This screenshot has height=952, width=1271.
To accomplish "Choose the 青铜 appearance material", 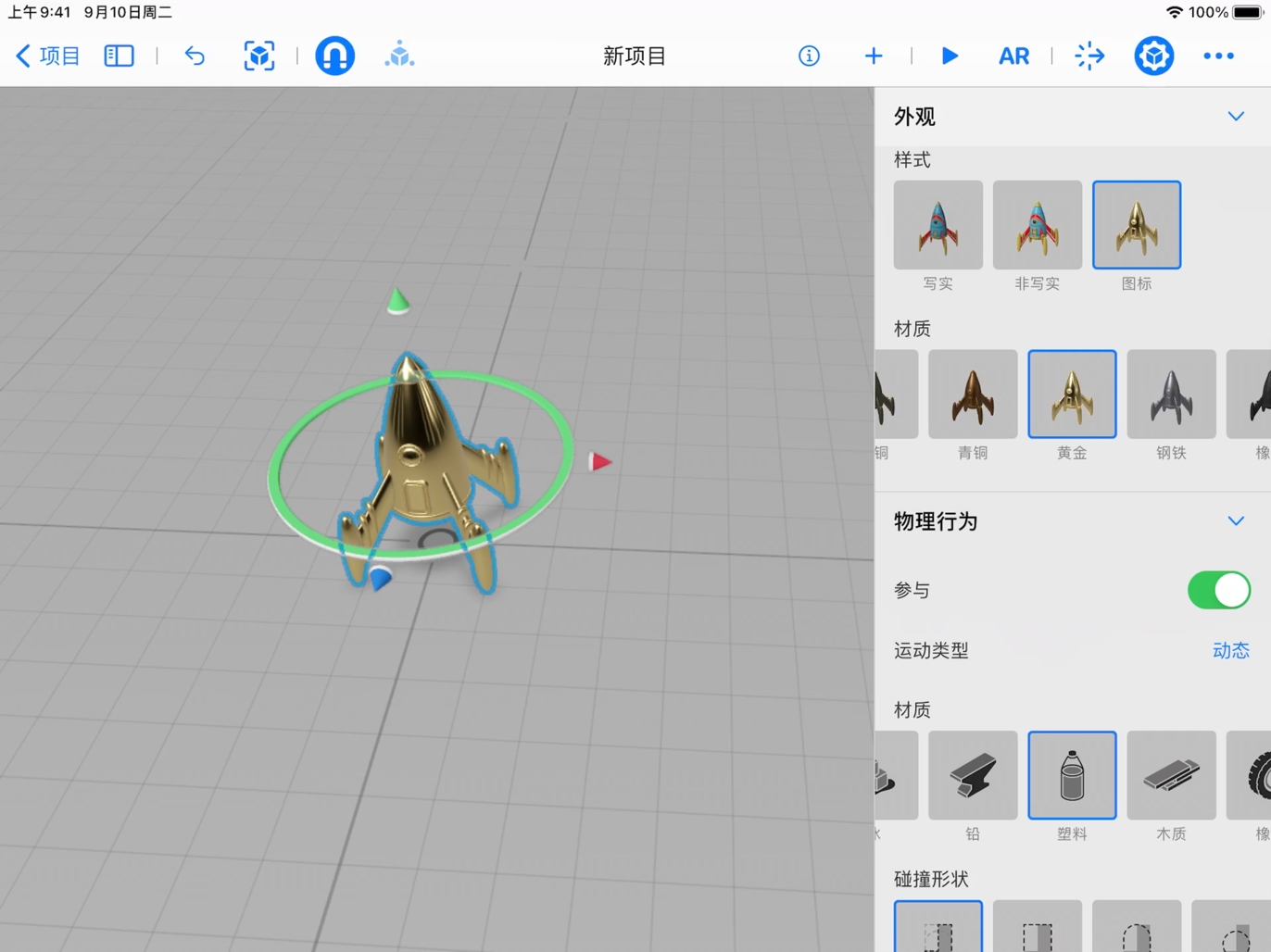I will click(x=972, y=394).
